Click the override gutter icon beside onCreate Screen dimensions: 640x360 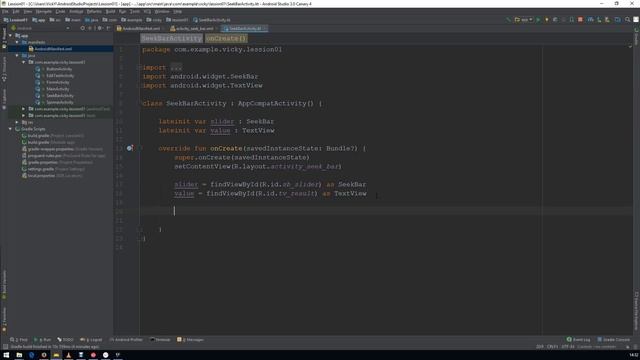(129, 148)
